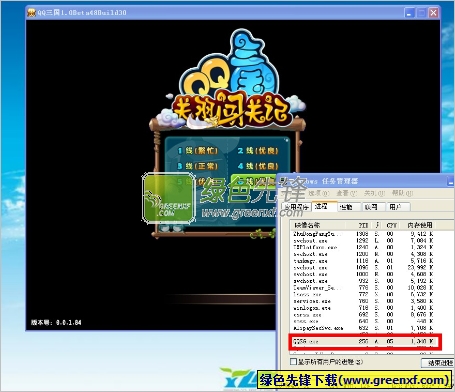Sort processes by 内存使用 column header
Viewport: 455px width, 392px height.
[420, 225]
